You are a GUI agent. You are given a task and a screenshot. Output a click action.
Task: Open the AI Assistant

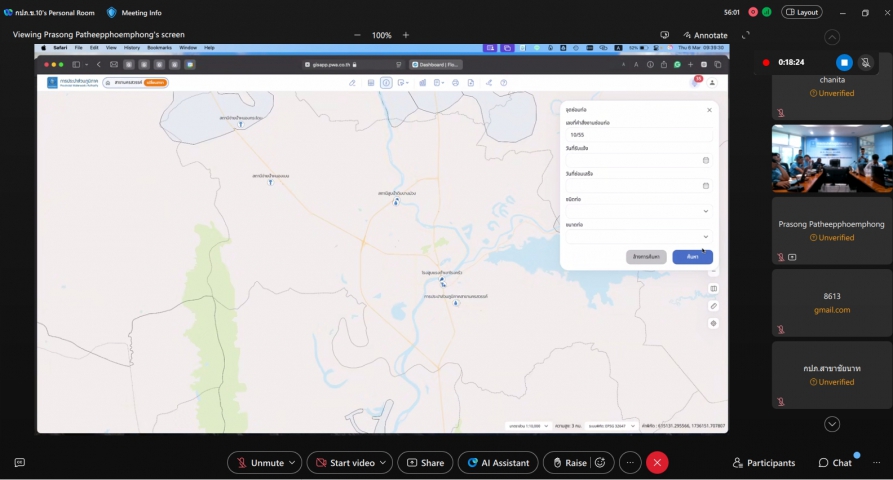tap(498, 462)
